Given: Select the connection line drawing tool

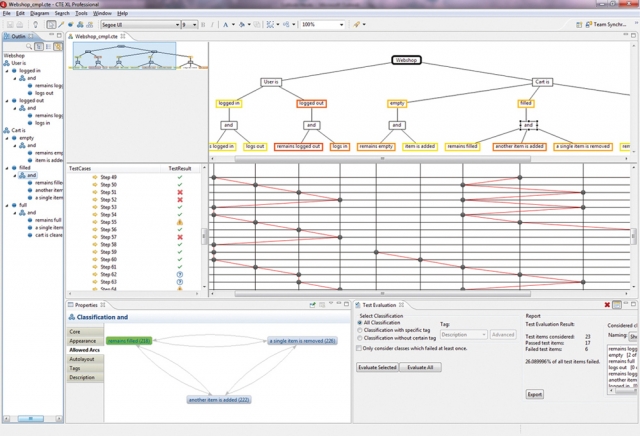Looking at the screenshot, I should (x=61, y=24).
